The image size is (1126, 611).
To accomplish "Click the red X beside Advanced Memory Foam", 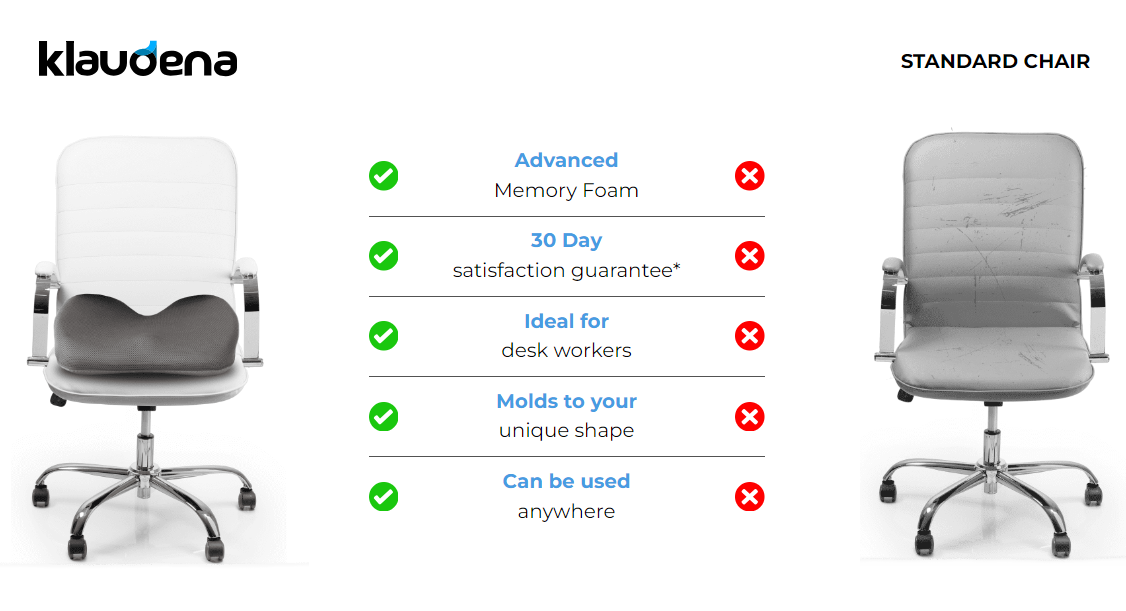I will click(x=749, y=176).
